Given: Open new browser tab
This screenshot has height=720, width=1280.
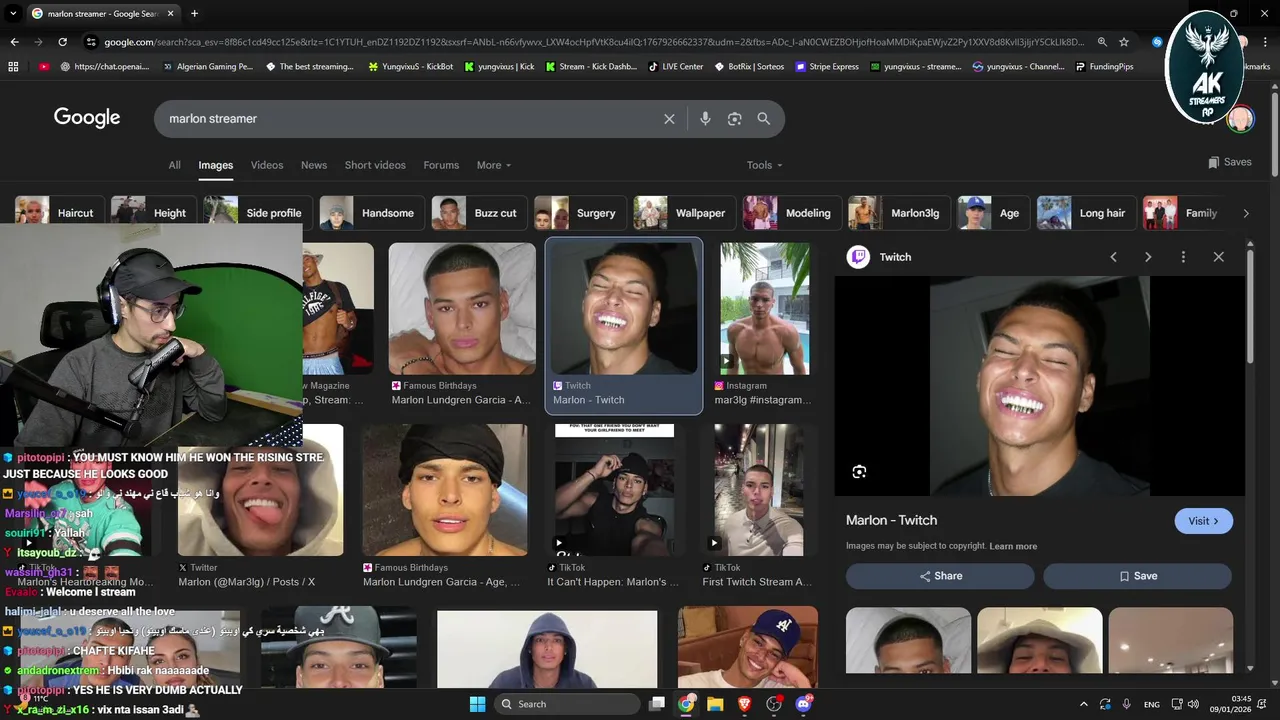Looking at the screenshot, I should pyautogui.click(x=194, y=13).
